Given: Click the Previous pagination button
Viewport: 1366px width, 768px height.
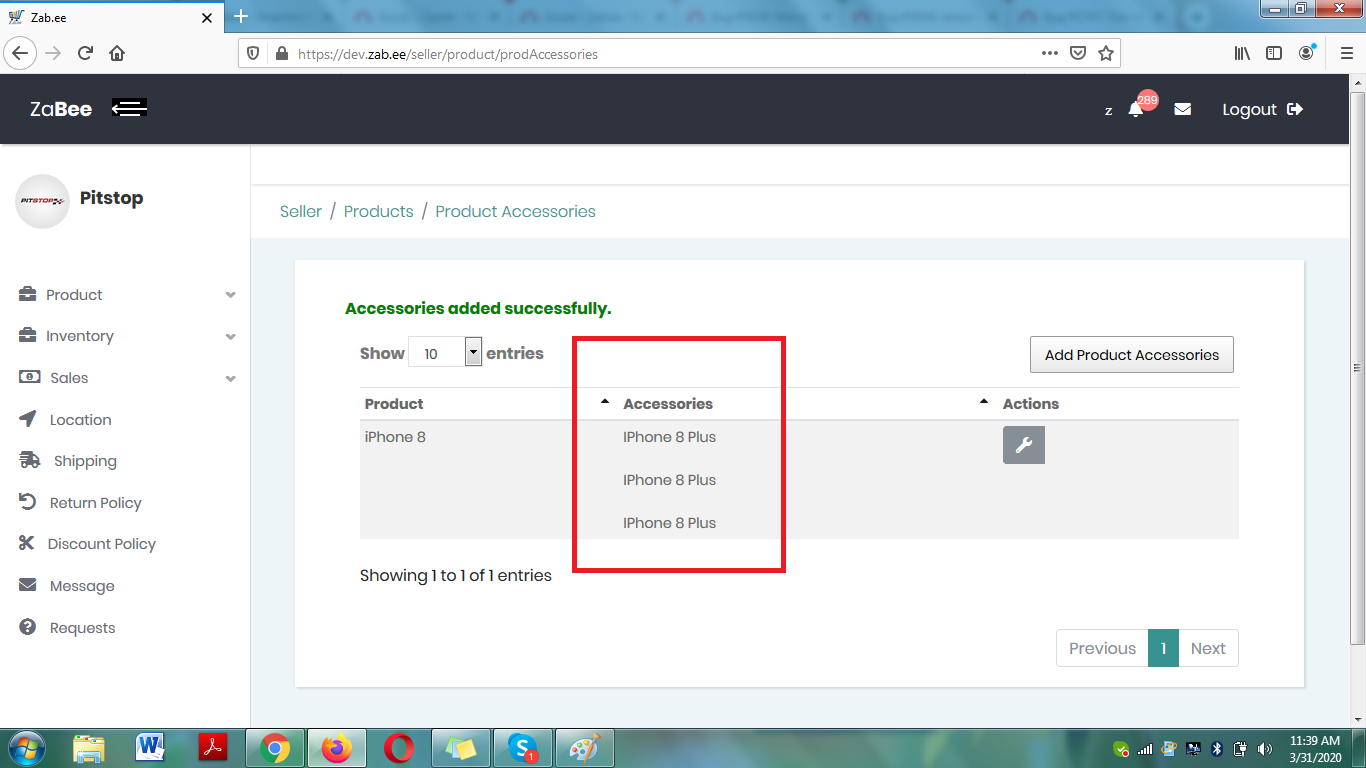Looking at the screenshot, I should (1102, 648).
